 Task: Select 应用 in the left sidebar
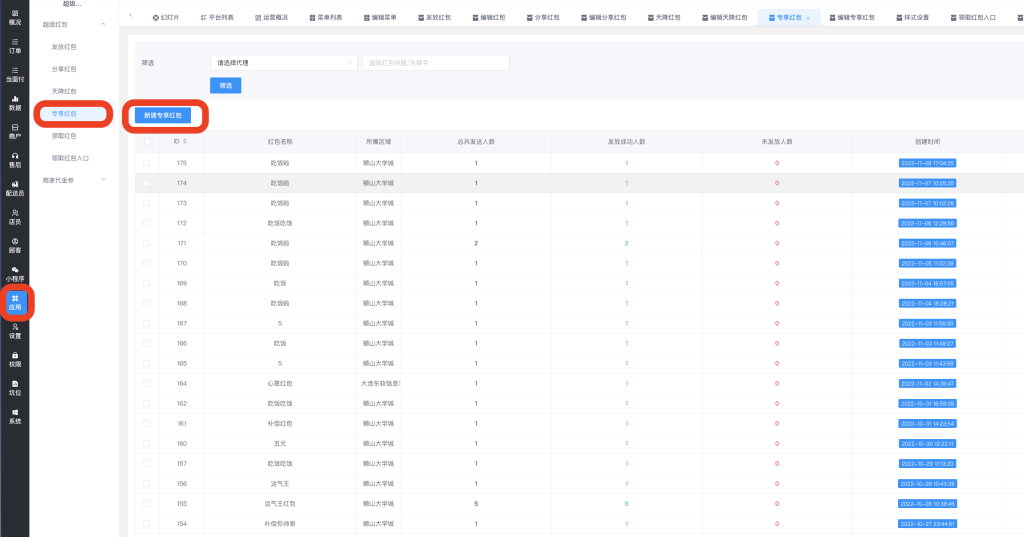tap(15, 303)
